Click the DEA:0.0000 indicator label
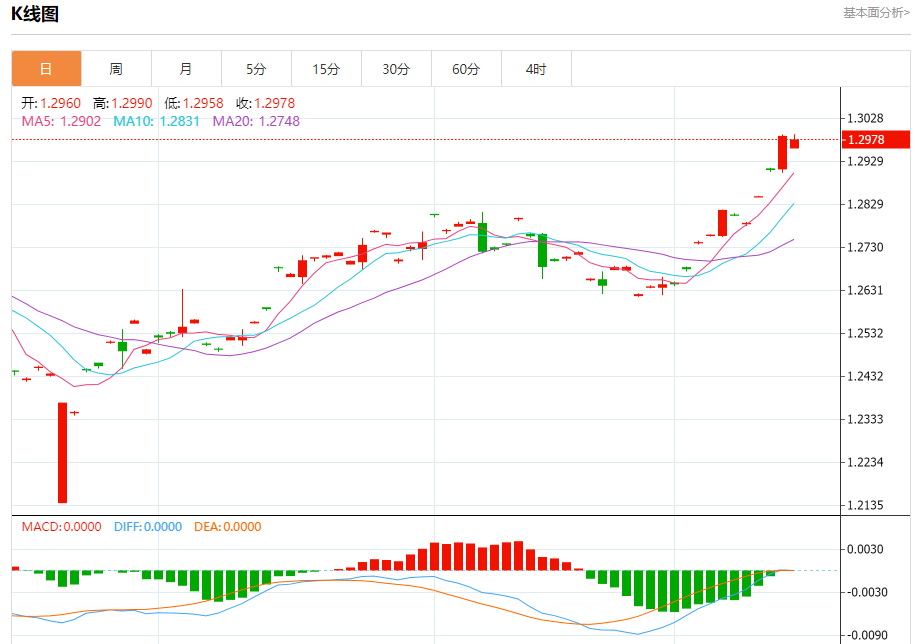Viewport: 918px width, 644px height. point(228,527)
